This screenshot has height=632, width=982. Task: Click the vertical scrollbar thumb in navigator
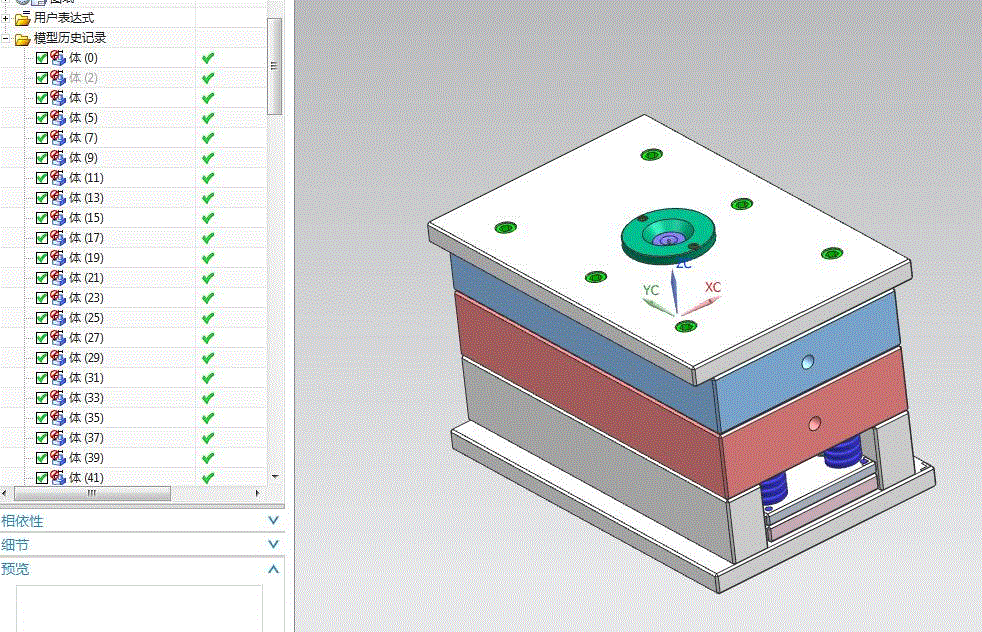pyautogui.click(x=274, y=66)
